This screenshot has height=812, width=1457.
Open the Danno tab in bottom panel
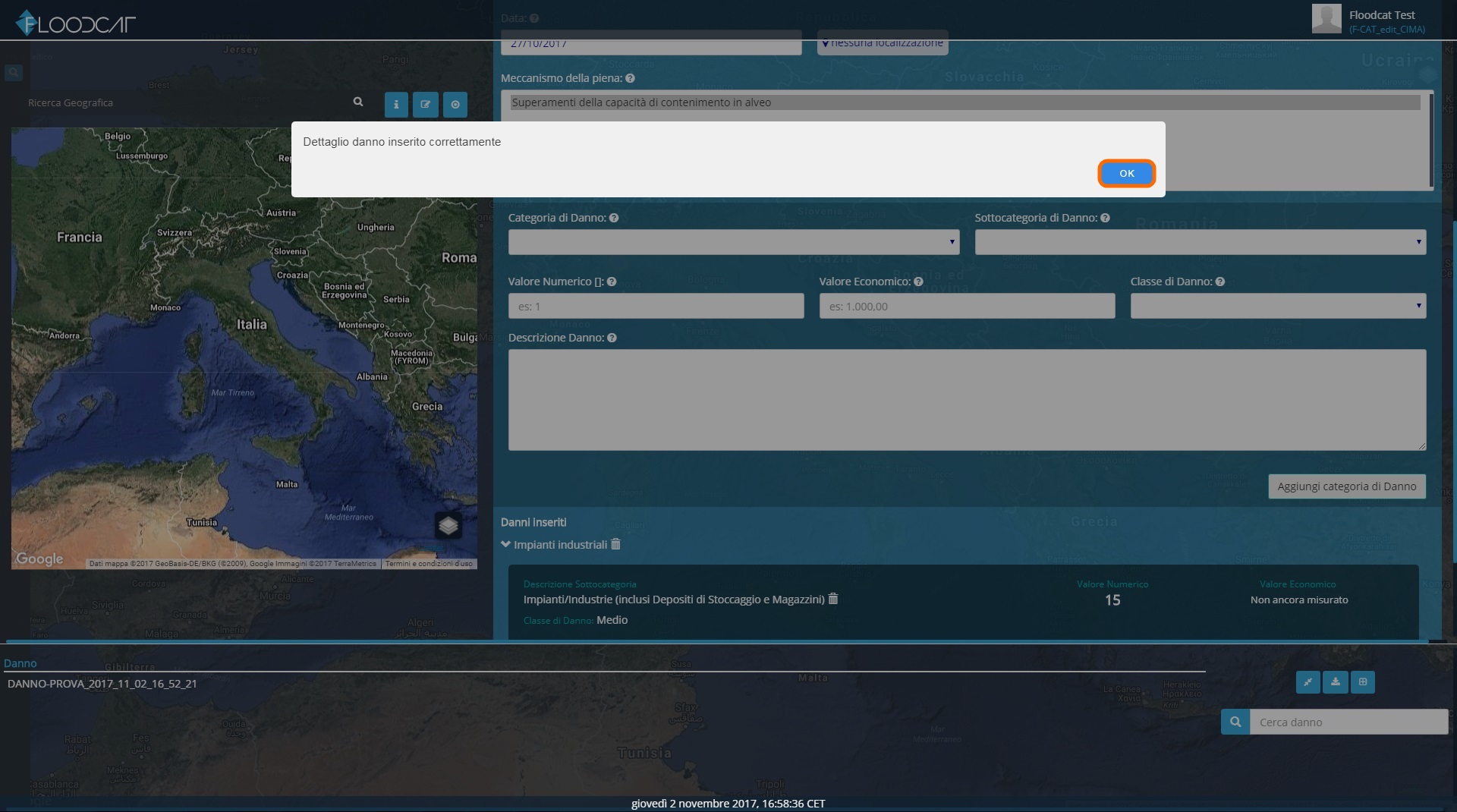click(x=20, y=663)
